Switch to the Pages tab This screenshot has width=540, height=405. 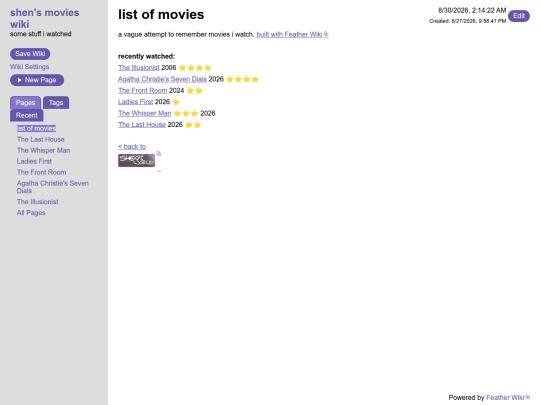25,103
